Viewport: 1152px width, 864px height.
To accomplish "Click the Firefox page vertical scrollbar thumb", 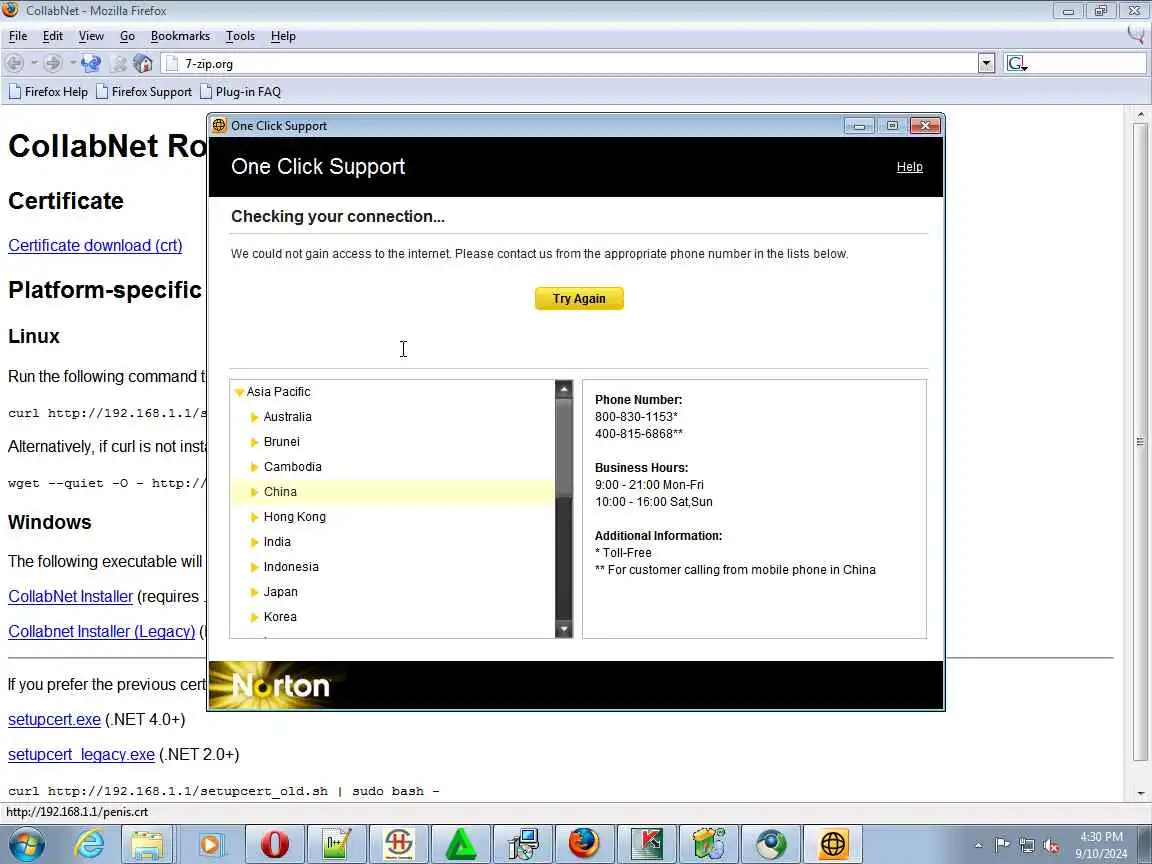I will click(x=1140, y=441).
